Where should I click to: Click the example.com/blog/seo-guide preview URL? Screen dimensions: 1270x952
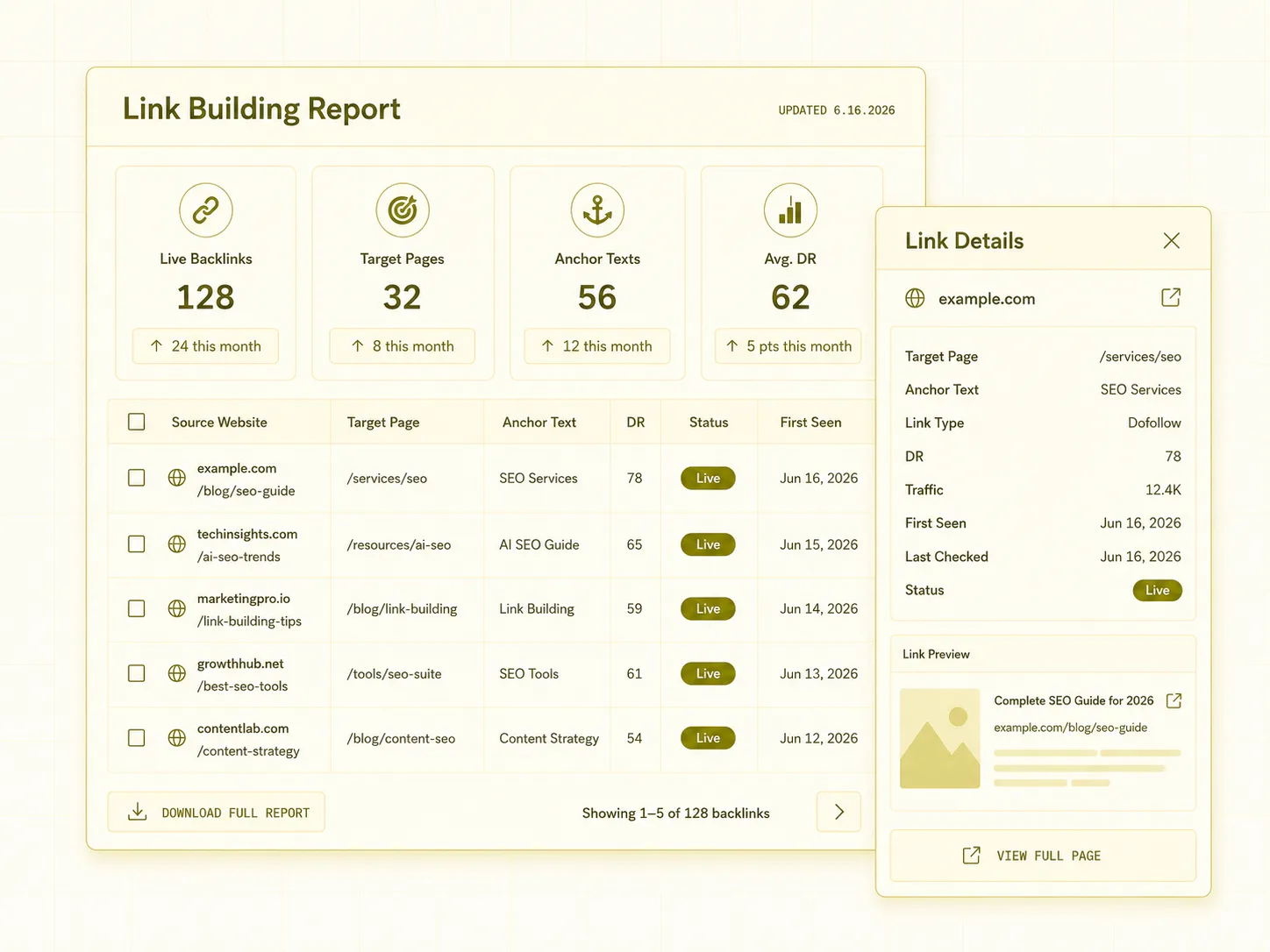(1070, 728)
